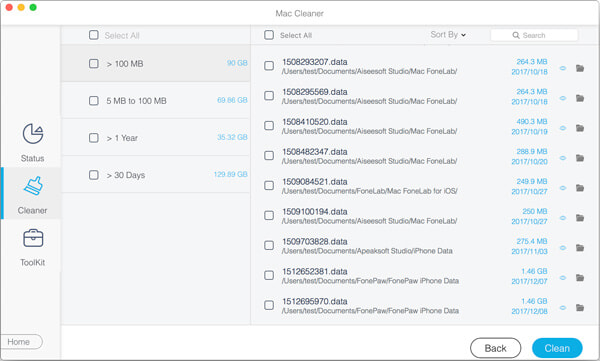Click the 129.89 GB size value

(230, 175)
